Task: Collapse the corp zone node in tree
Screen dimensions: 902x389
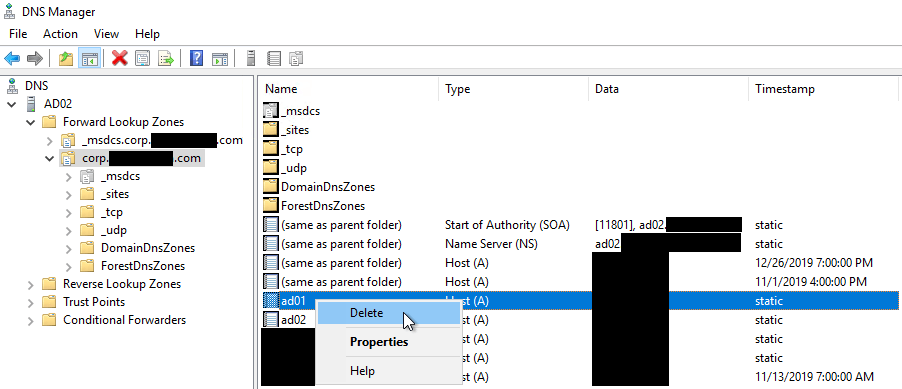Action: click(49, 158)
